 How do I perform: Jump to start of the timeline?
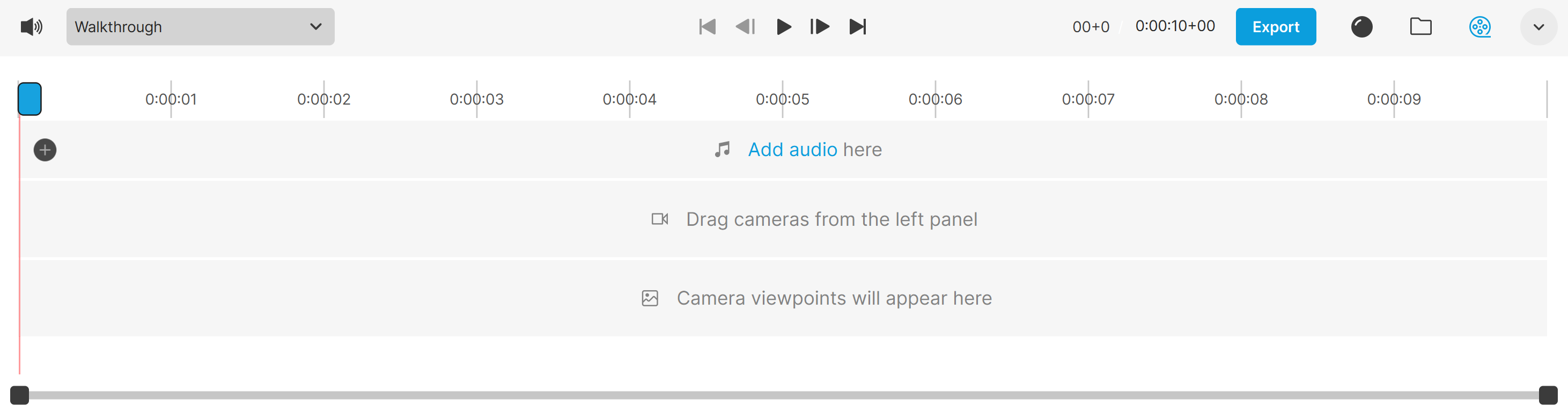[708, 27]
